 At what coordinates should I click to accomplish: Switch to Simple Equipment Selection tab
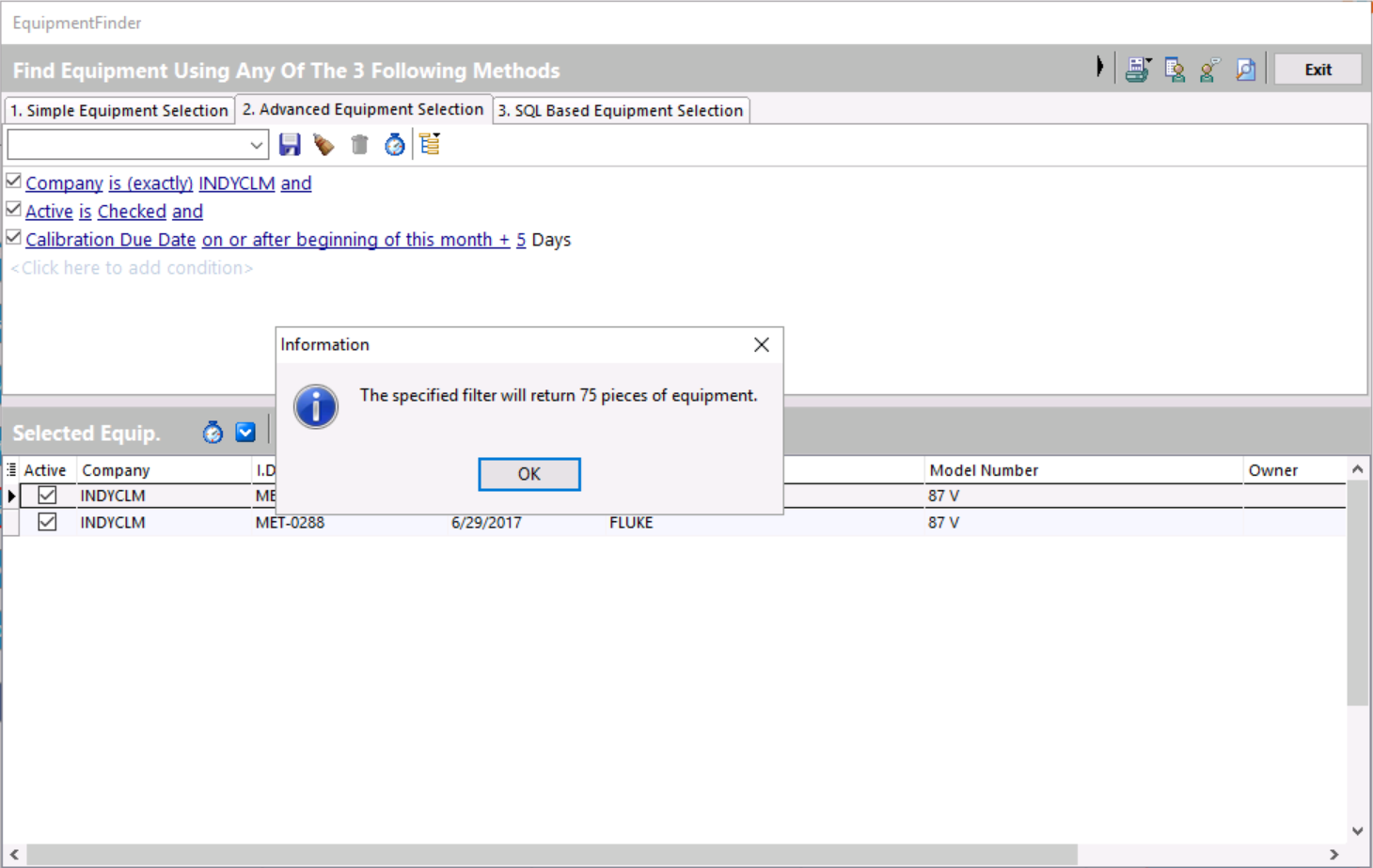point(119,110)
